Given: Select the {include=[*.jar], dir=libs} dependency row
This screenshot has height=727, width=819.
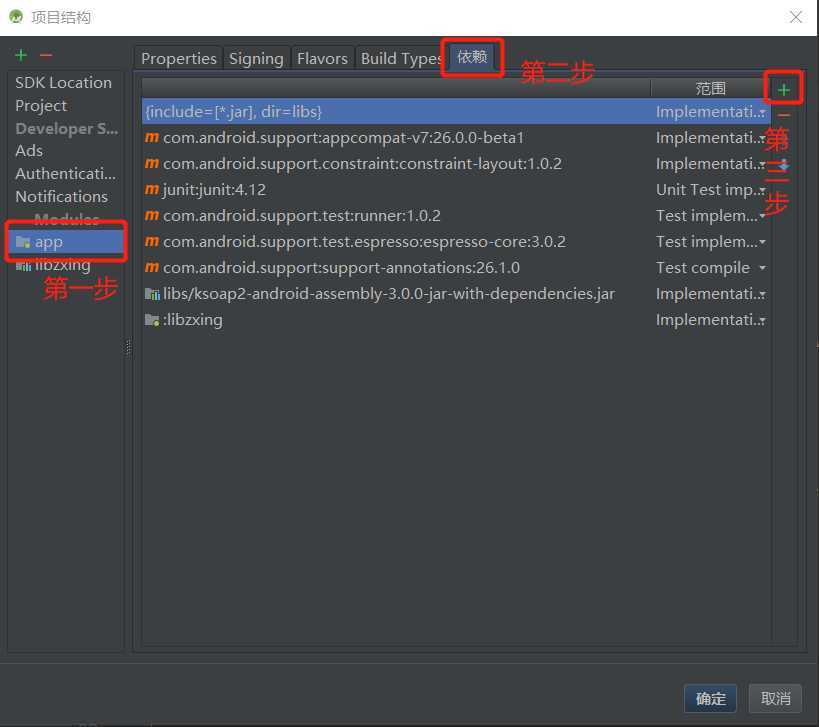Looking at the screenshot, I should pyautogui.click(x=455, y=111).
